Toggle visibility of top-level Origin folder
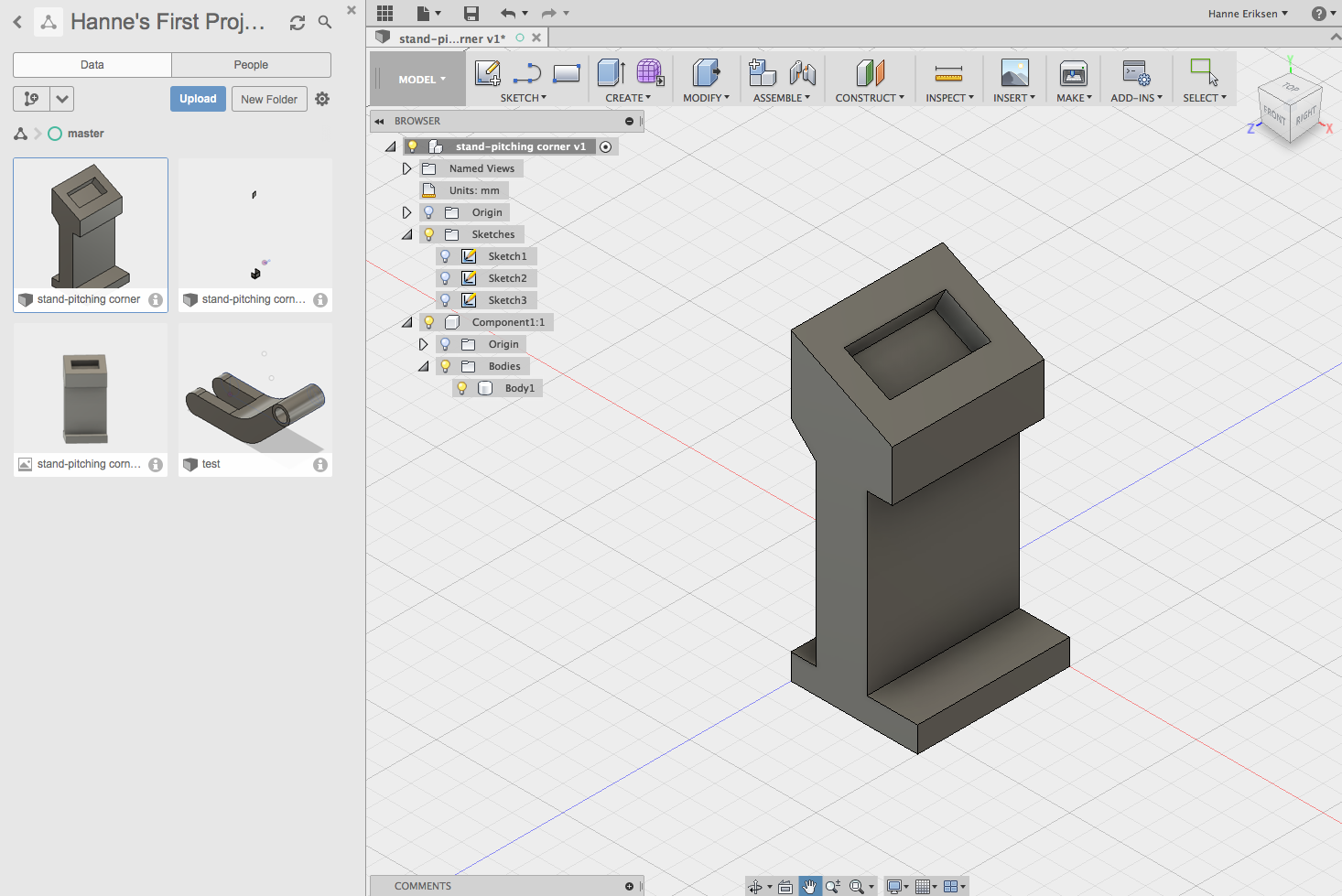The height and width of the screenshot is (896, 1342). click(x=428, y=212)
